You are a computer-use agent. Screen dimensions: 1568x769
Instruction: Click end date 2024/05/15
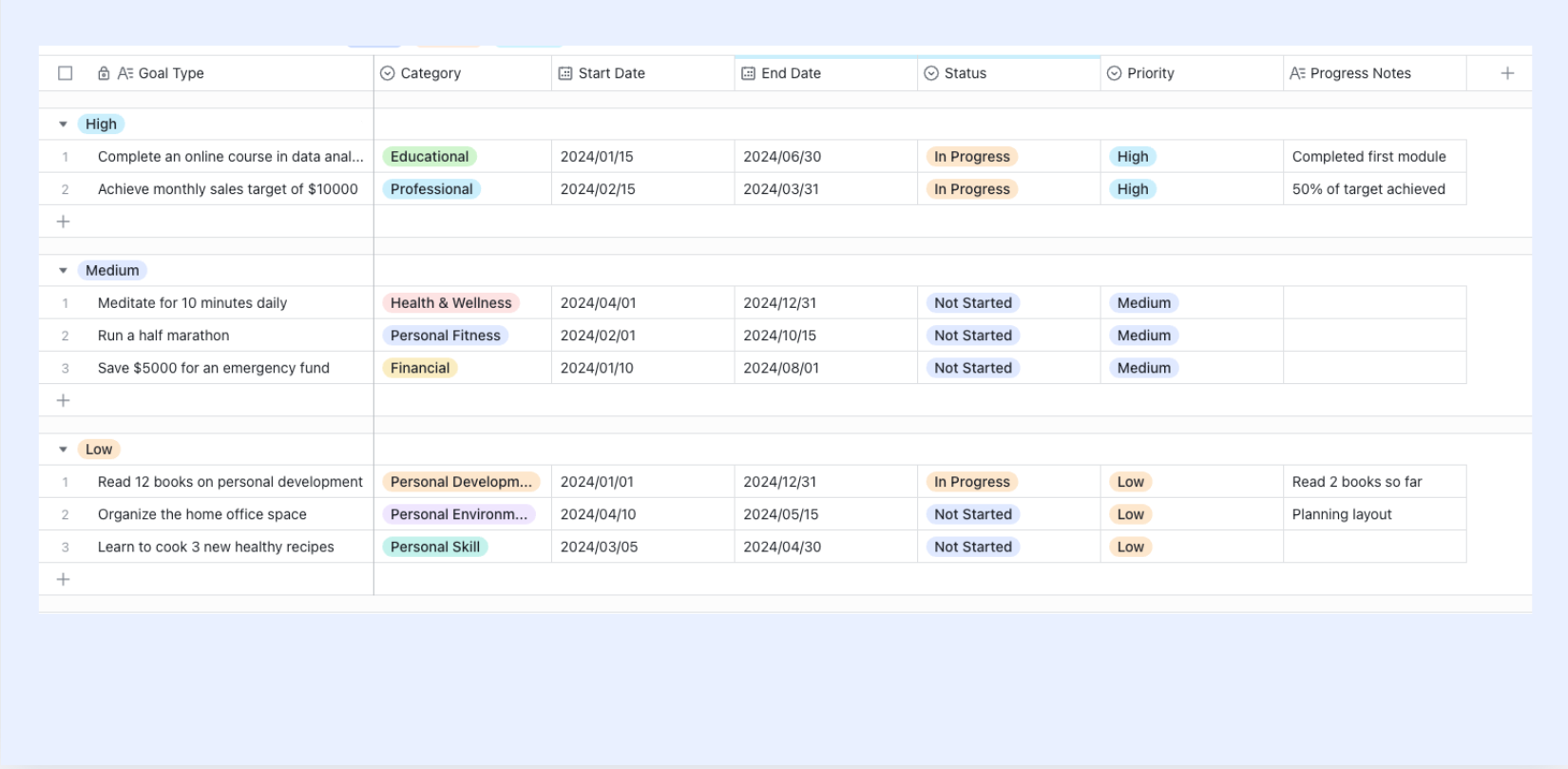click(x=781, y=514)
